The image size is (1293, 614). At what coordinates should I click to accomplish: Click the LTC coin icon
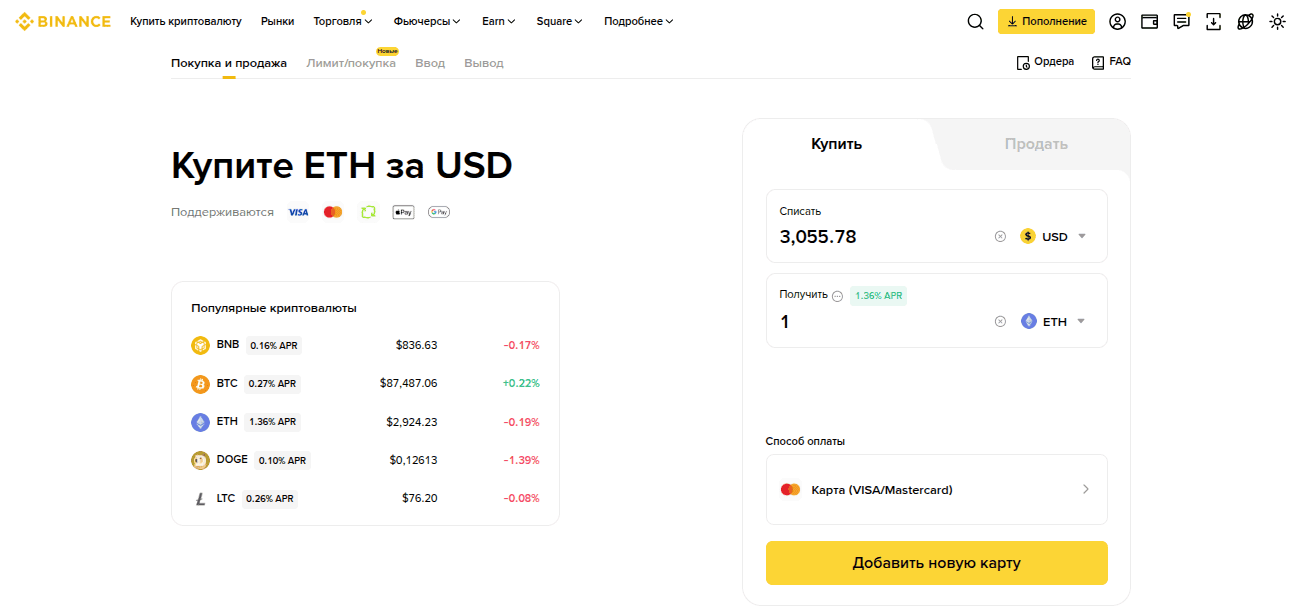coord(200,498)
